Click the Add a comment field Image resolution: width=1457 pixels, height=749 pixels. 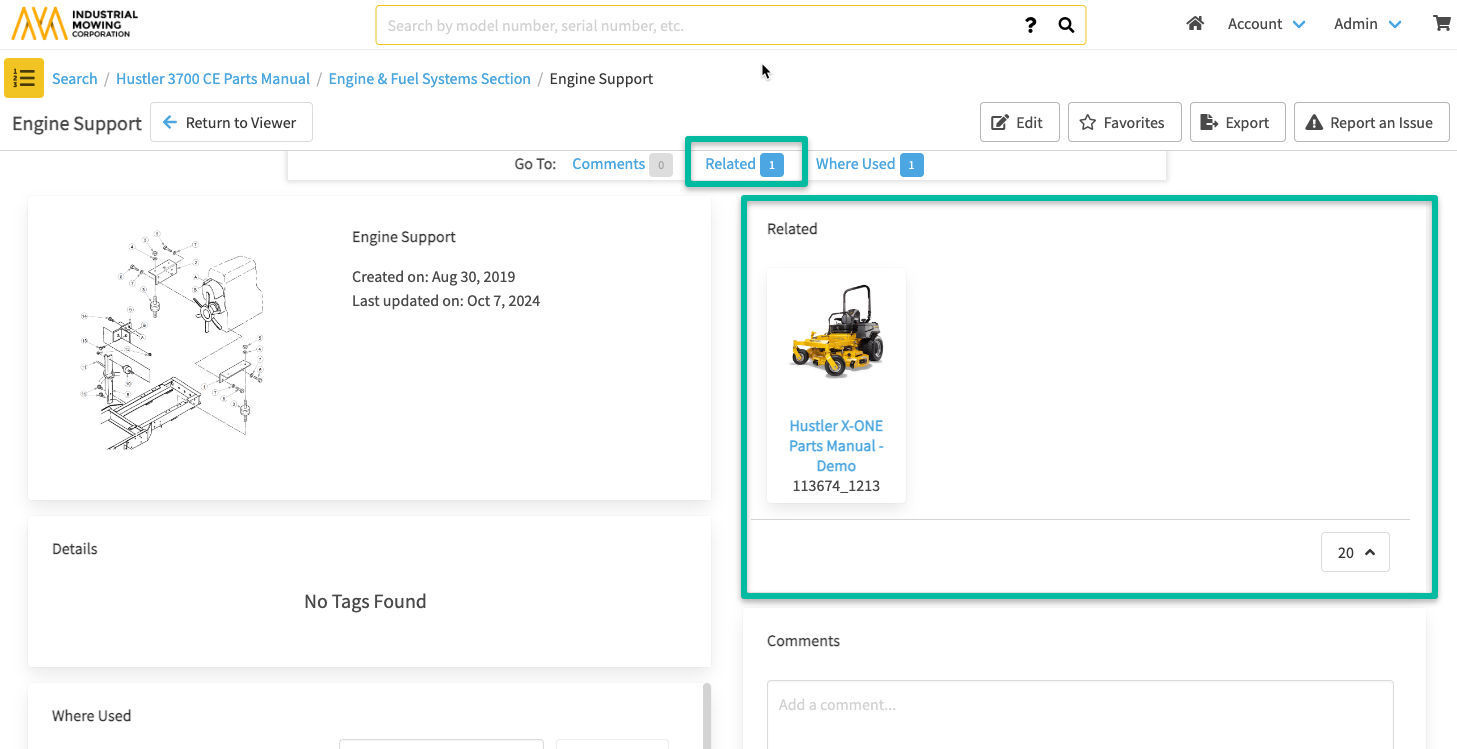[1079, 705]
